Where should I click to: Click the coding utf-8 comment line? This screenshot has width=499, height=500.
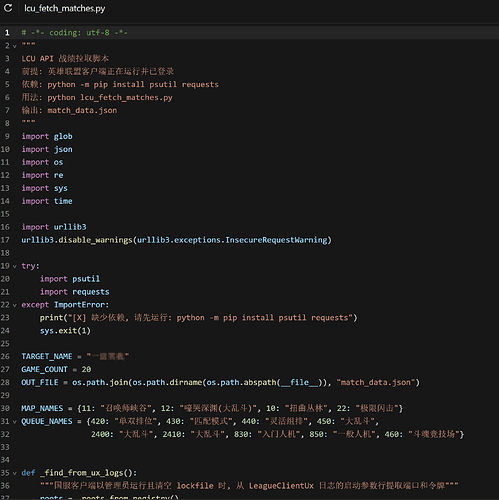[74, 33]
